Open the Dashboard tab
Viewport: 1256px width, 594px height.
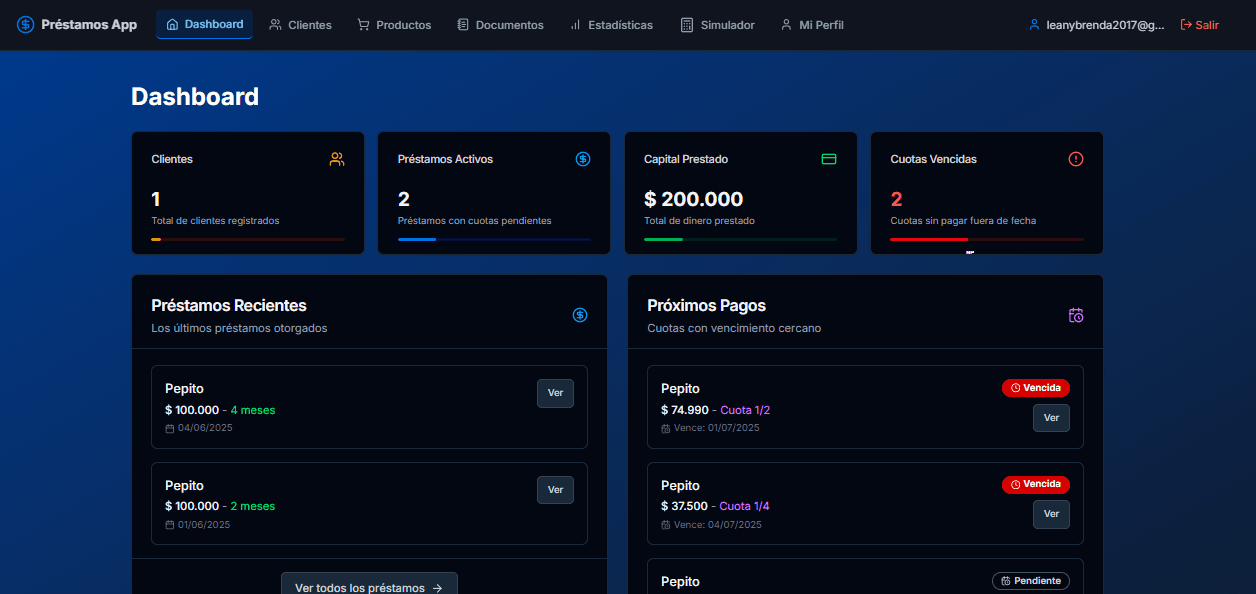pos(204,25)
